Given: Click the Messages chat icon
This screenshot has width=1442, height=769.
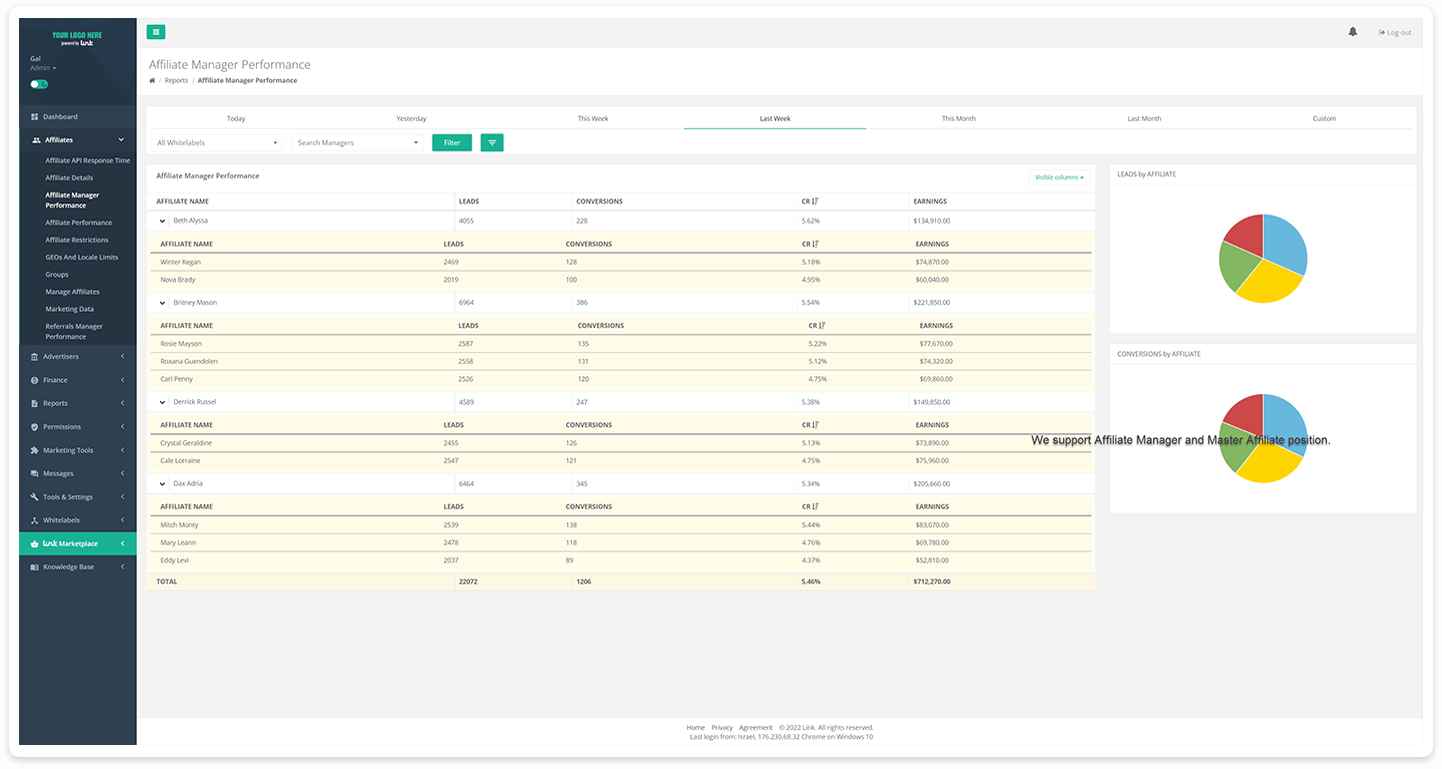Looking at the screenshot, I should click(x=35, y=473).
